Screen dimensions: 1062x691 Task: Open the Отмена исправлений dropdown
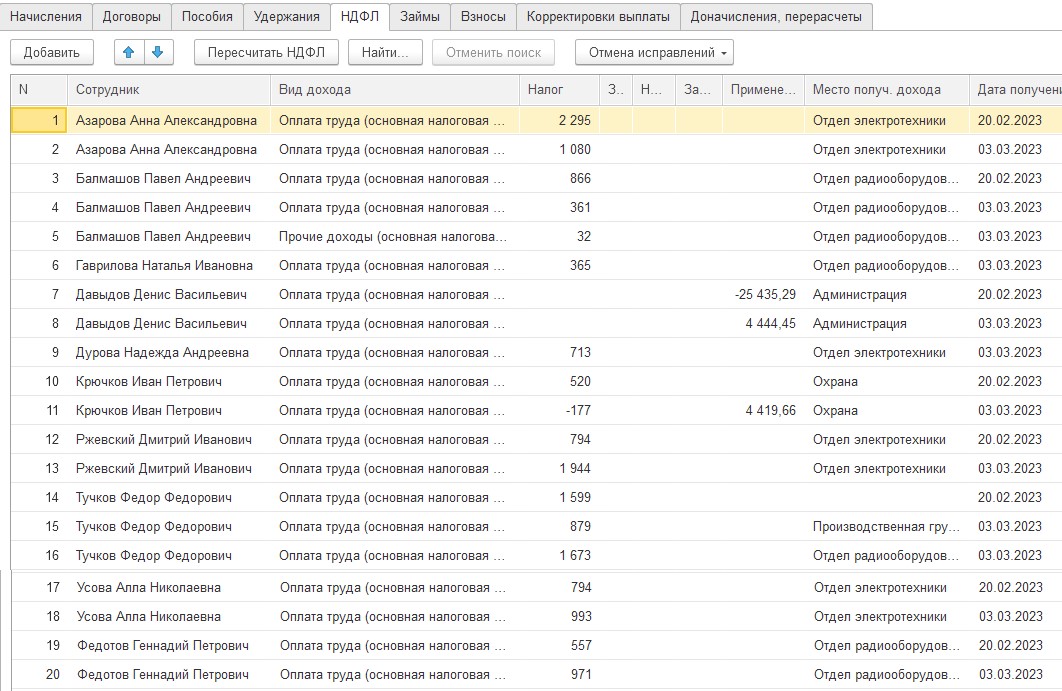[x=654, y=52]
